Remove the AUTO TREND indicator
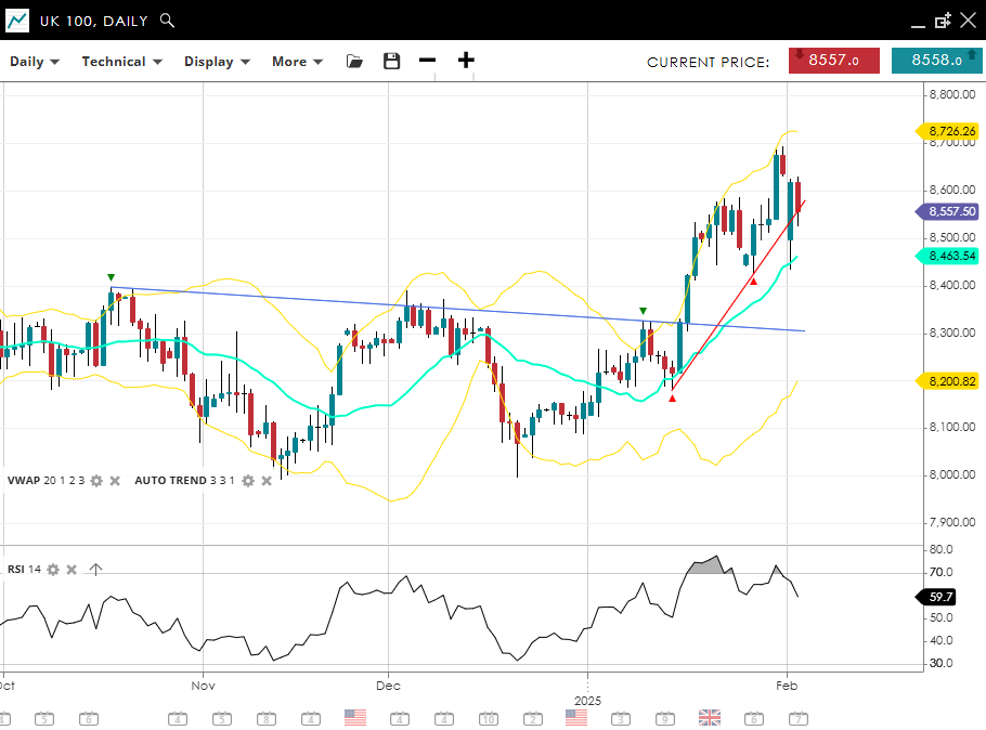The width and height of the screenshot is (986, 730). 266,481
